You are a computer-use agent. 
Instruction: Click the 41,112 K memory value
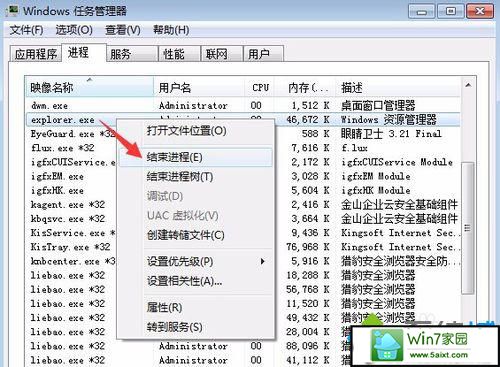(x=308, y=360)
